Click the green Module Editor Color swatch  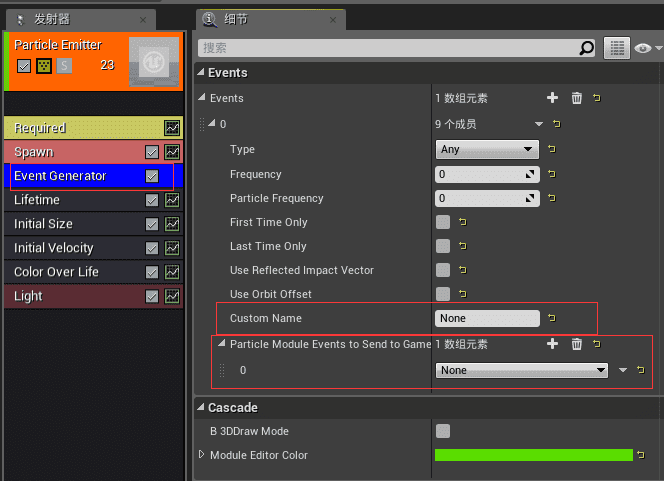534,455
